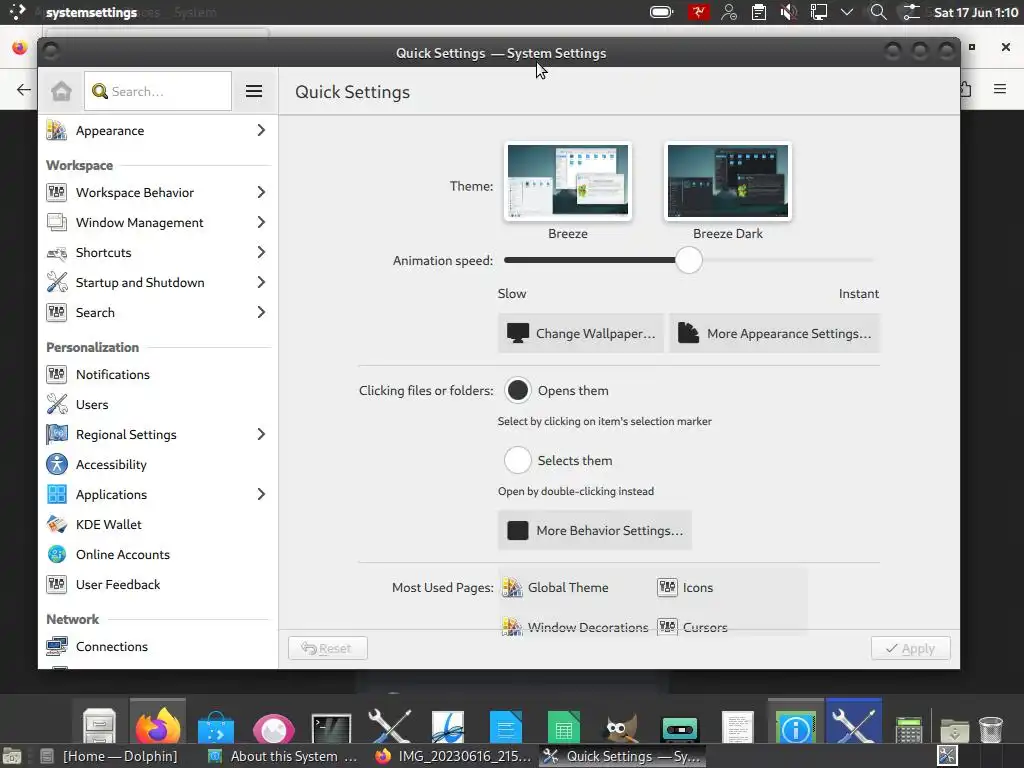Open Icons from Most Used Pages

tap(685, 588)
